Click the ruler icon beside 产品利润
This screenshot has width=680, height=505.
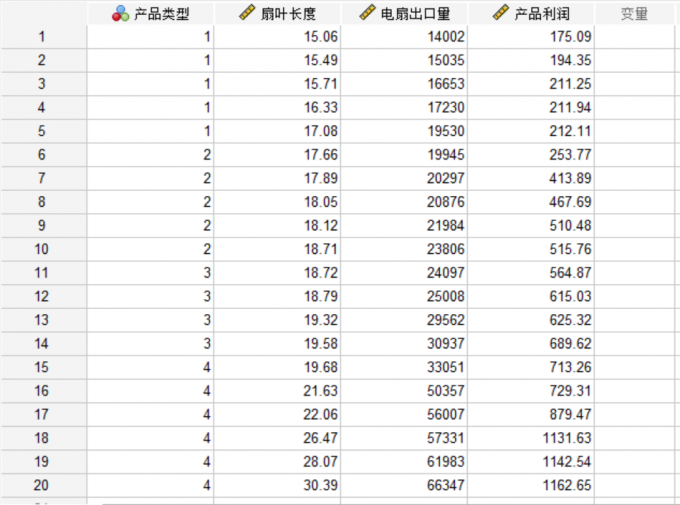point(500,13)
